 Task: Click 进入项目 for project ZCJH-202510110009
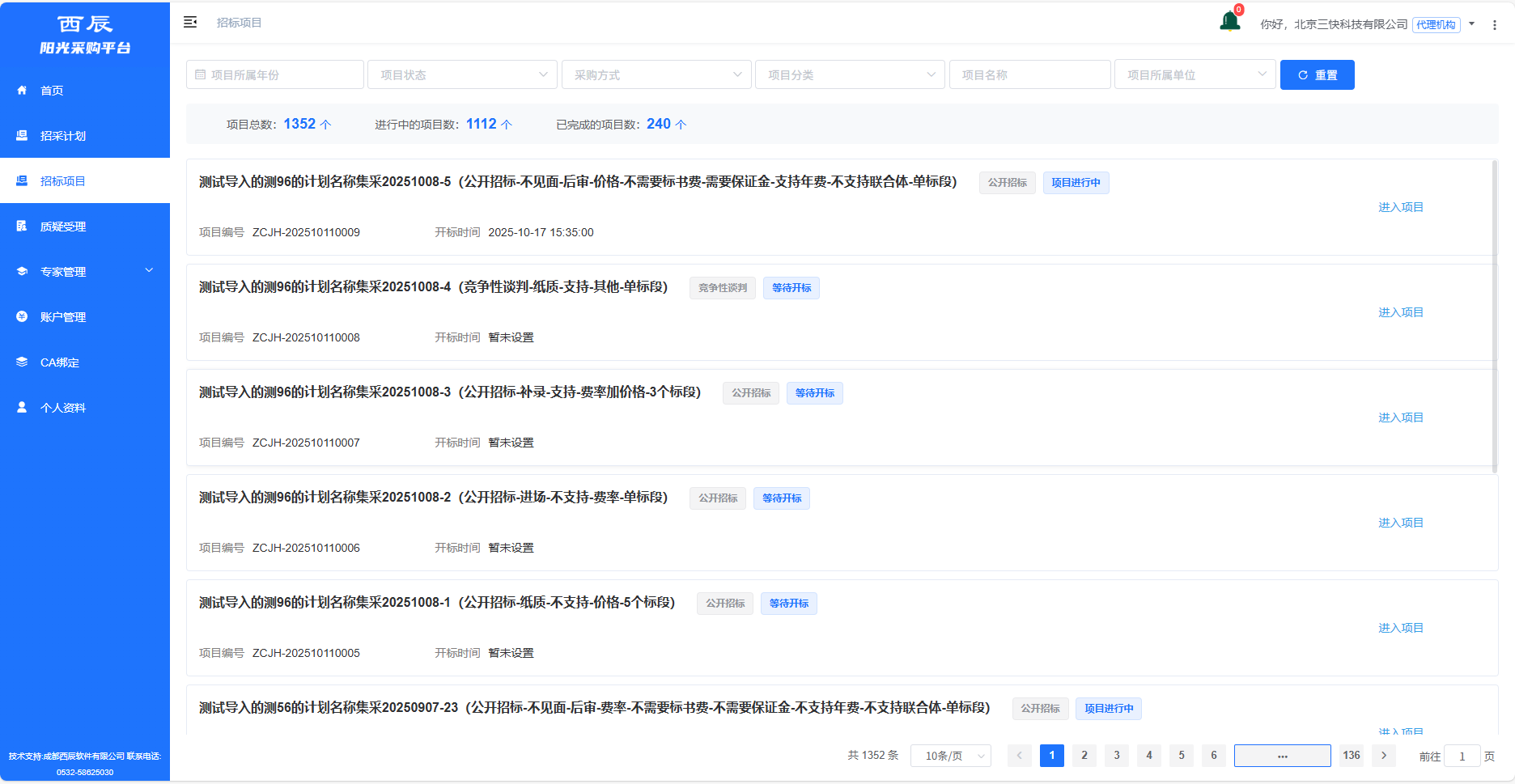[x=1400, y=207]
